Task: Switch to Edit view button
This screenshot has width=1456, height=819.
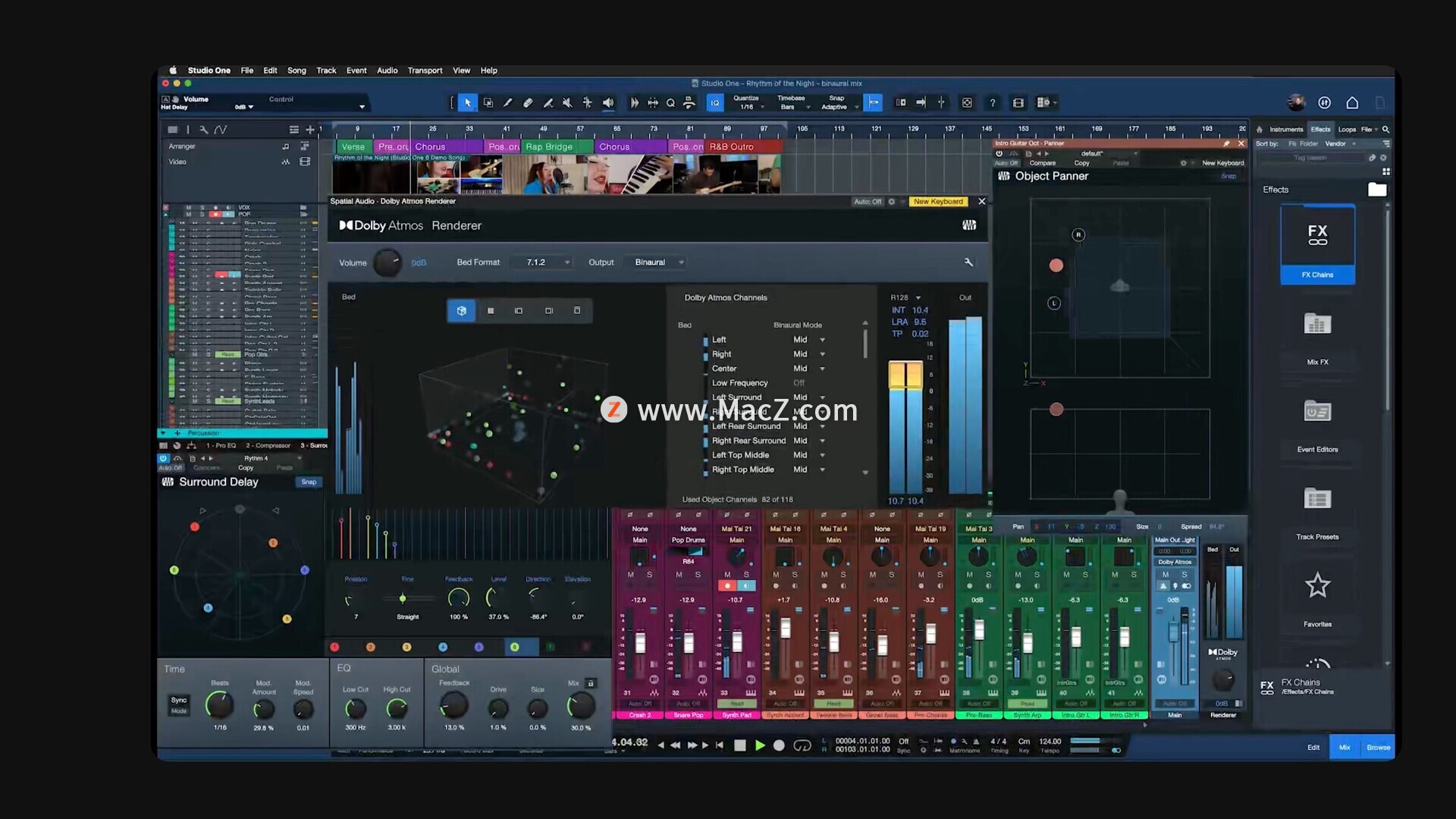Action: pyautogui.click(x=1313, y=748)
